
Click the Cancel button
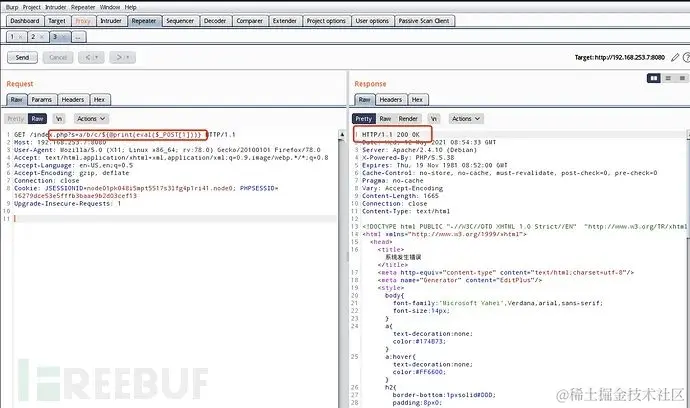[x=58, y=57]
